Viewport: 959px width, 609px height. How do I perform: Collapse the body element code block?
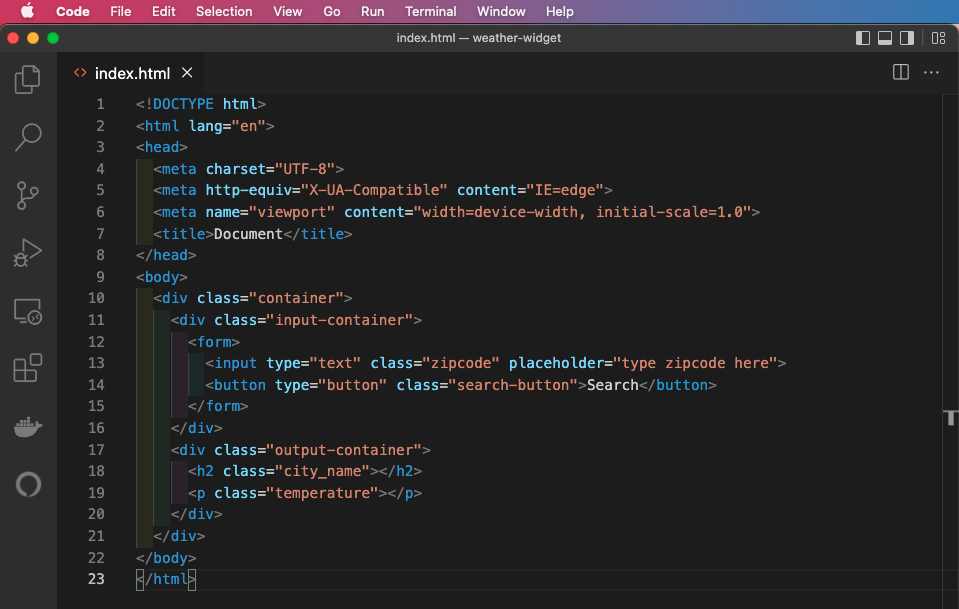coord(122,276)
